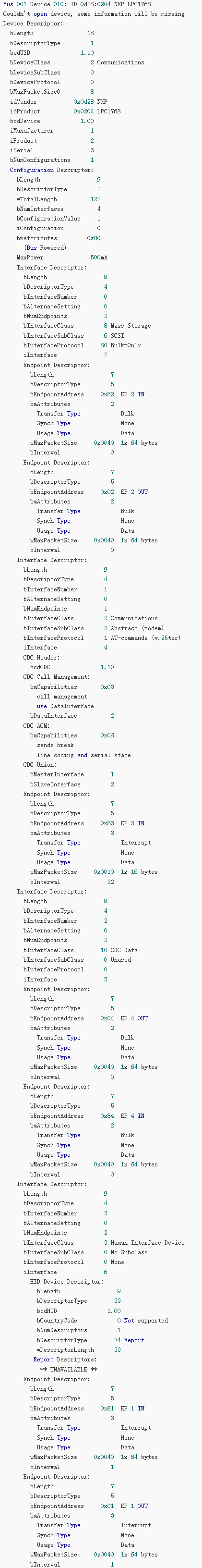Click the bcdUSB field label
This screenshot has width=202, height=1568.
point(20,53)
